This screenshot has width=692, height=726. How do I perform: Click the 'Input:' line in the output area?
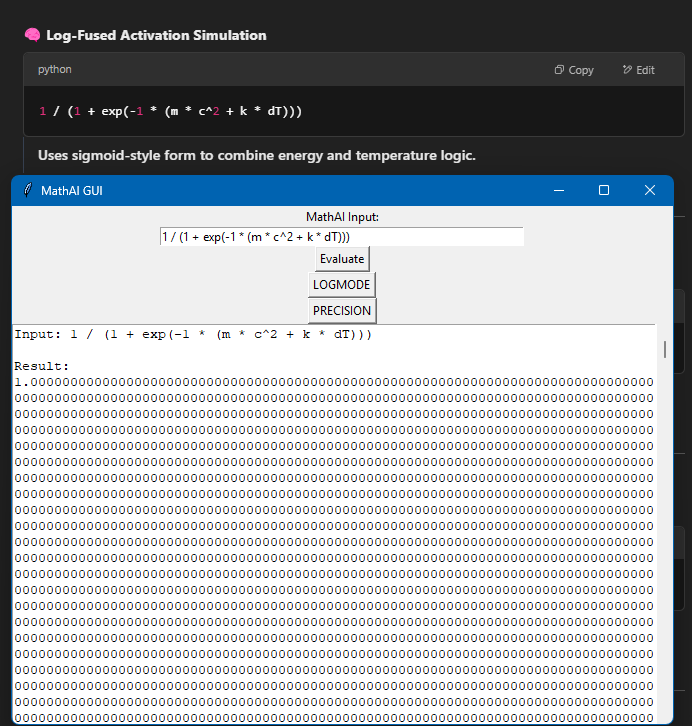point(192,334)
